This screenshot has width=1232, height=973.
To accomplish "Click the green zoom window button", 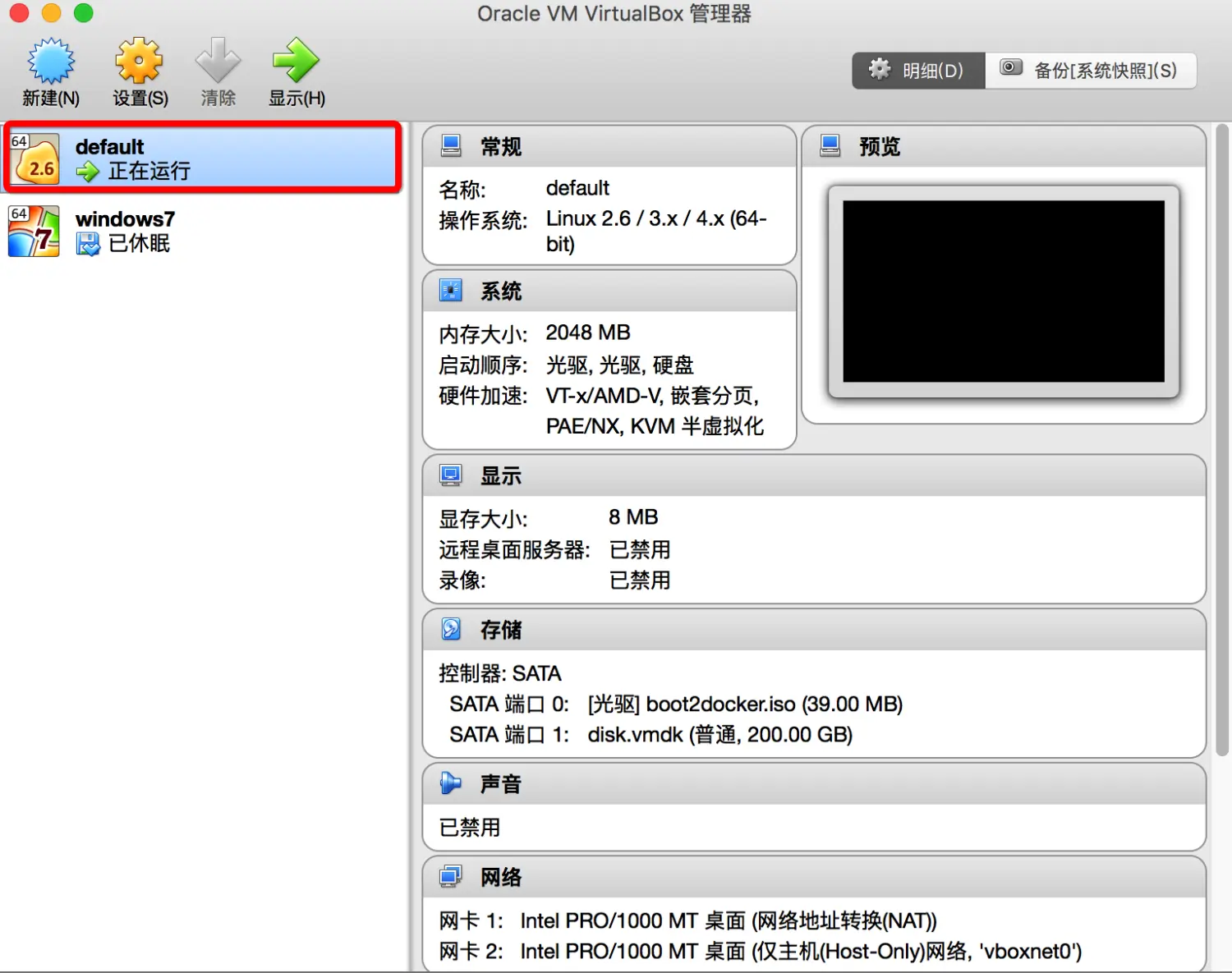I will [83, 13].
